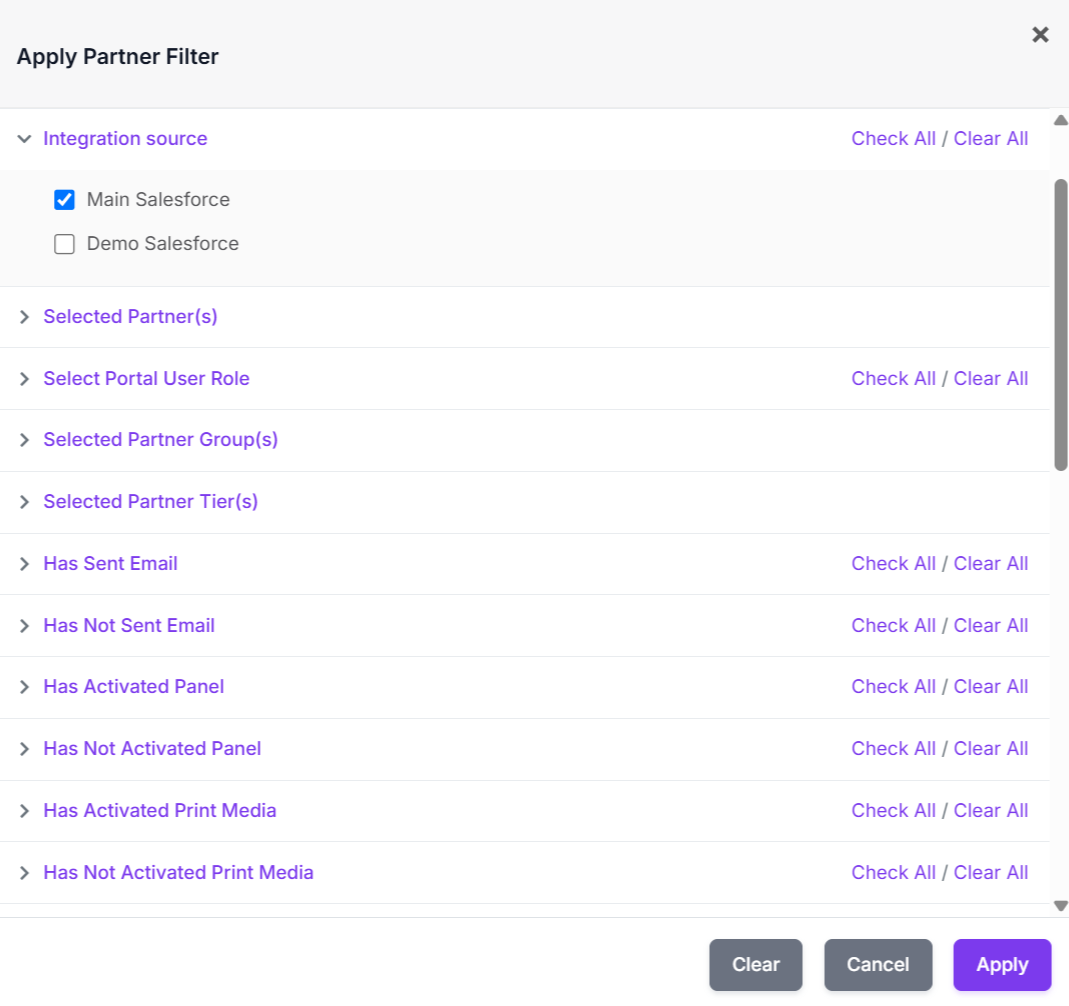
Task: Expand the Selected Partner(s) chevron
Action: pyautogui.click(x=25, y=317)
